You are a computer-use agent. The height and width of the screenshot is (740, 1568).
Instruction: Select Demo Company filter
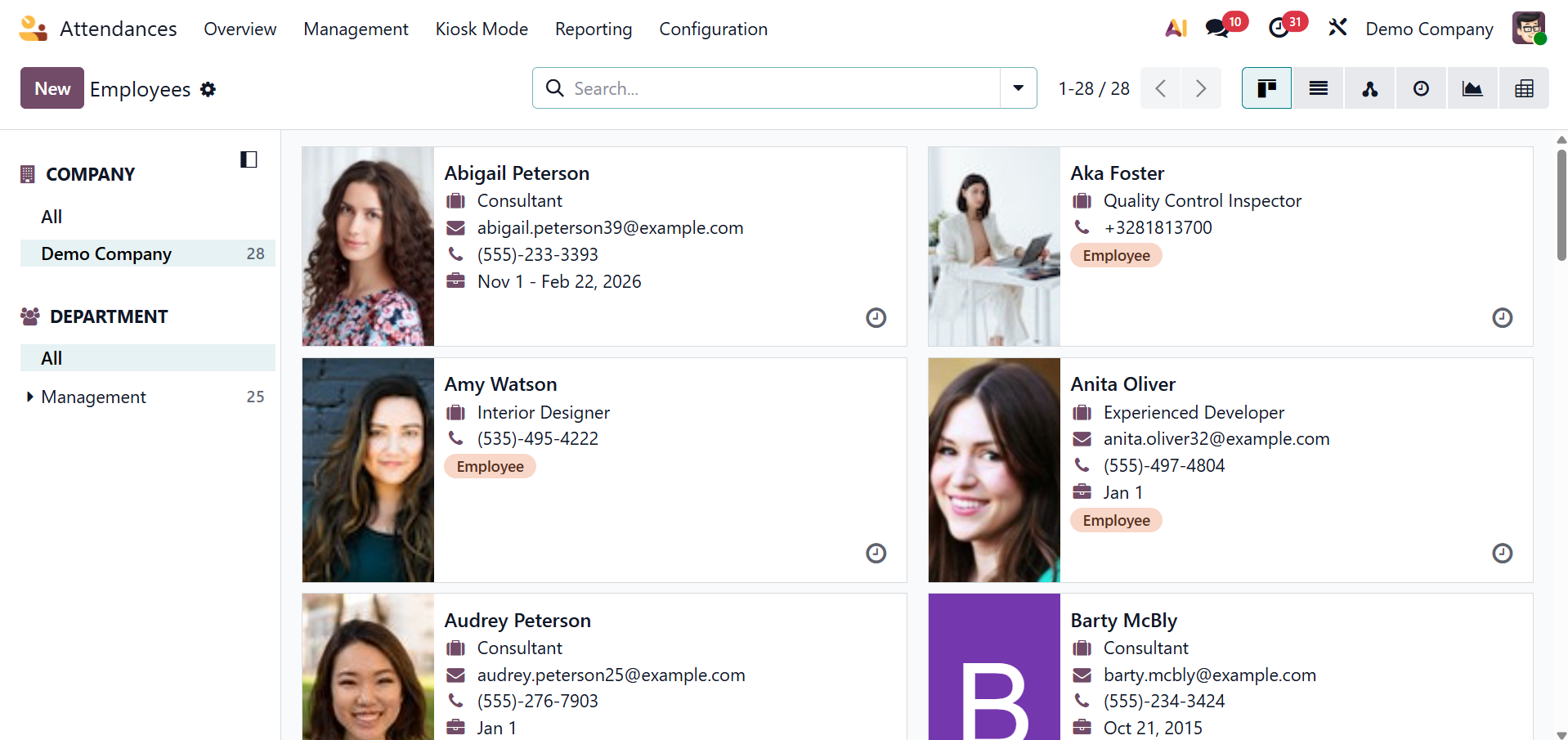(147, 253)
